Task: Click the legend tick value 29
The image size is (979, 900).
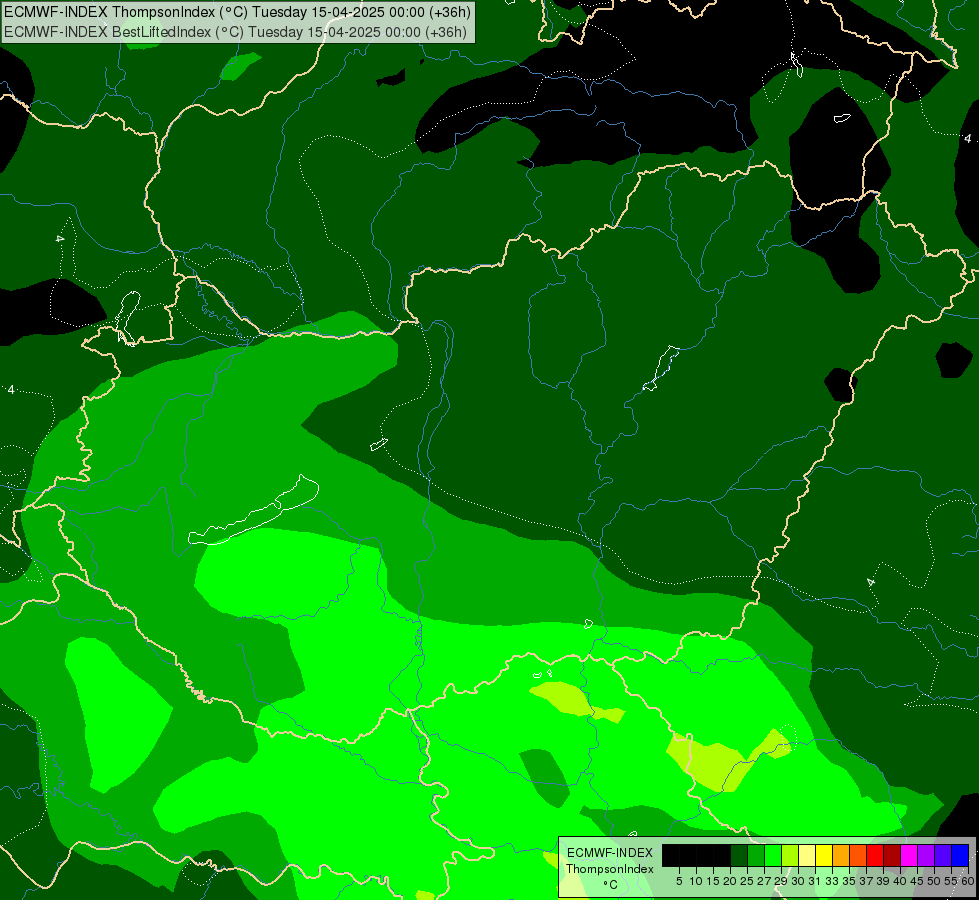Action: point(781,881)
